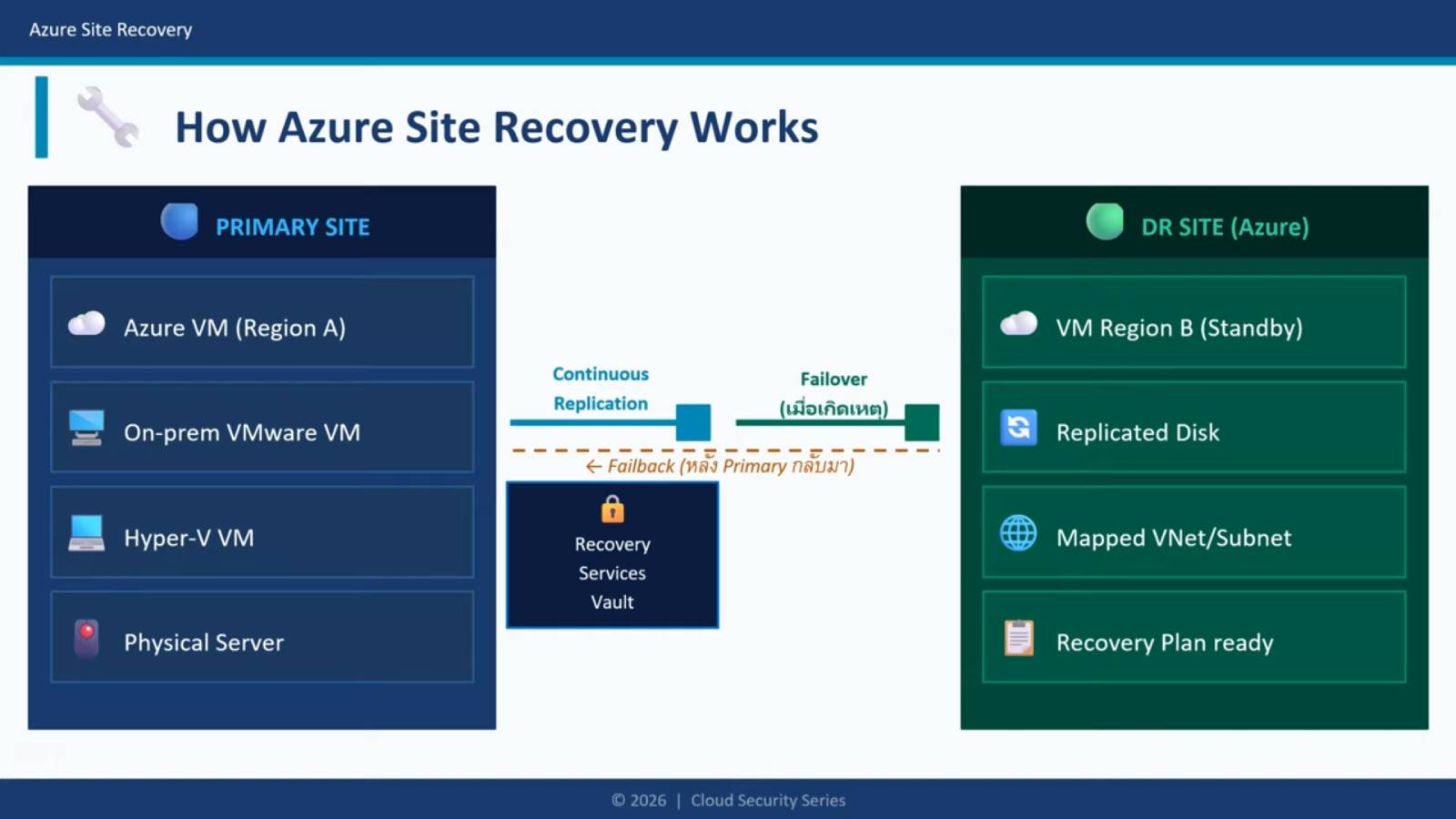
Task: Click the blue circle icon for Primary Site
Action: point(179,221)
